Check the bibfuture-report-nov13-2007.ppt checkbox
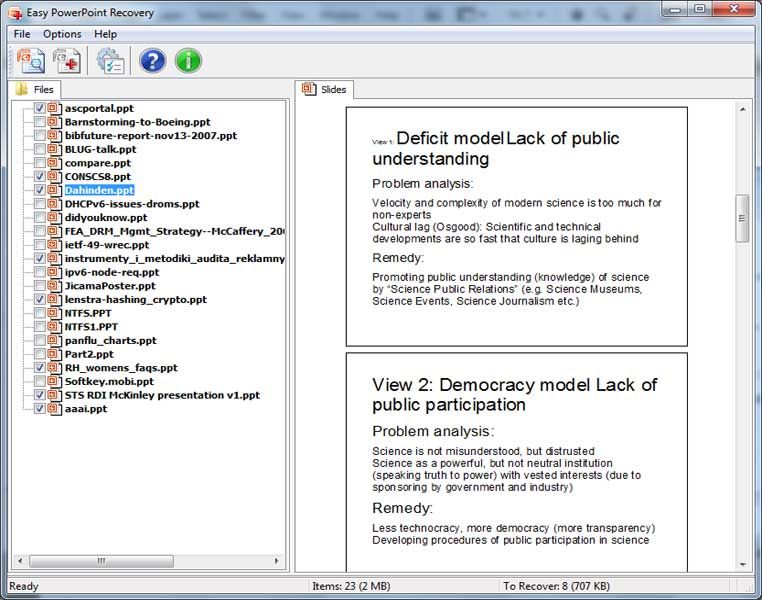 click(x=40, y=135)
